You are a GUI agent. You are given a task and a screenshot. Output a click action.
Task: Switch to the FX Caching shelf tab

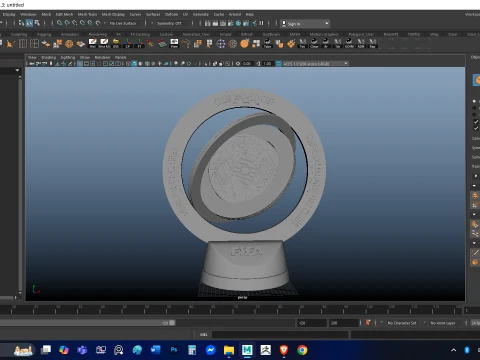(x=140, y=34)
